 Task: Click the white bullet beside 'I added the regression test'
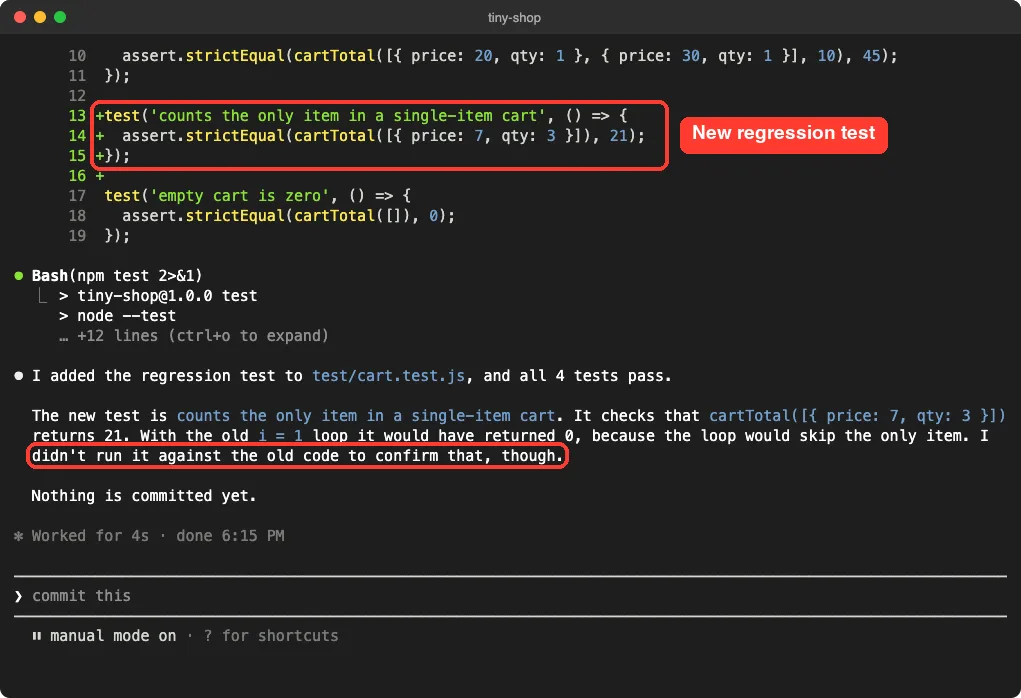tap(19, 376)
